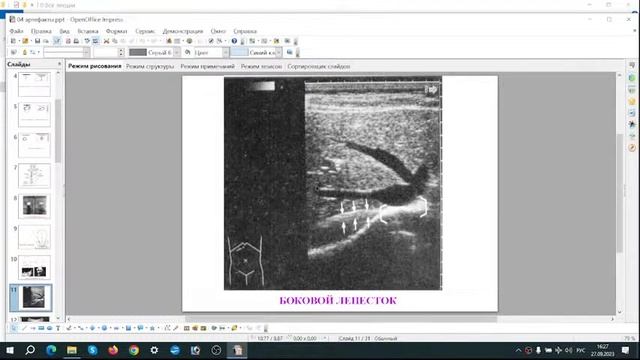Screen dimensions: 640x360
Task: Click the gray line color swatch
Action: click(138, 53)
